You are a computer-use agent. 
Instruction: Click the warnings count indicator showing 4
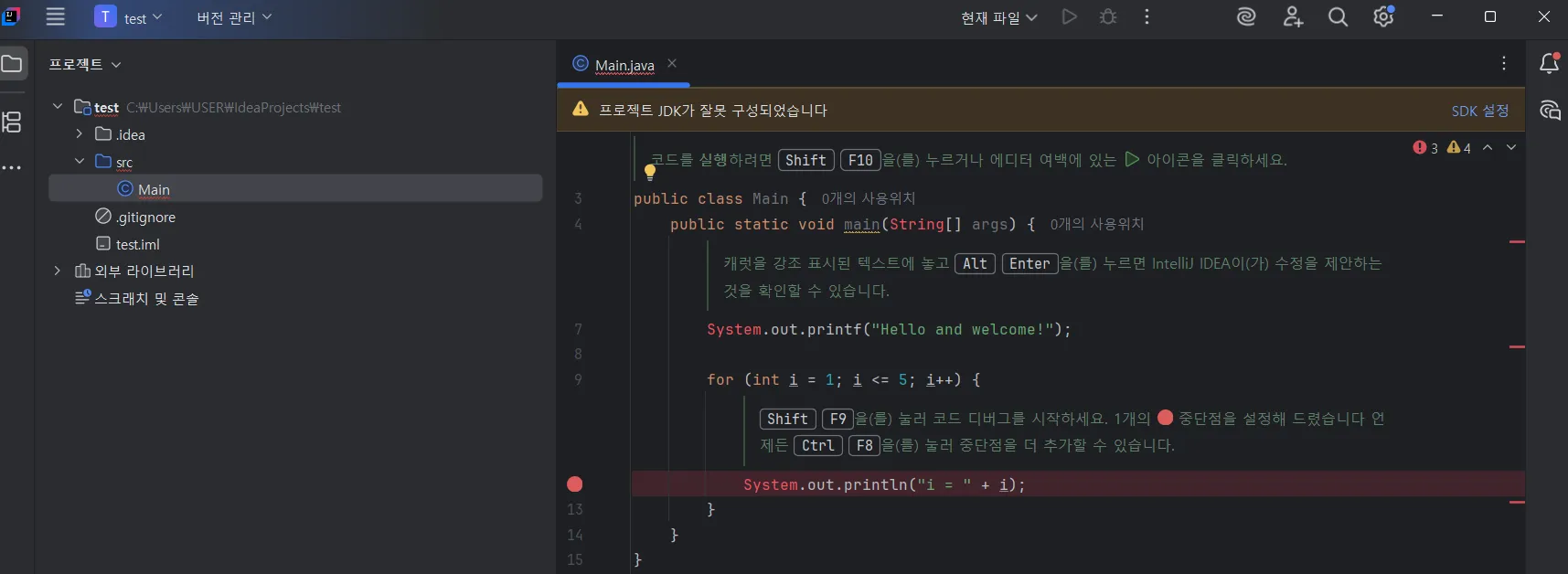(1459, 147)
